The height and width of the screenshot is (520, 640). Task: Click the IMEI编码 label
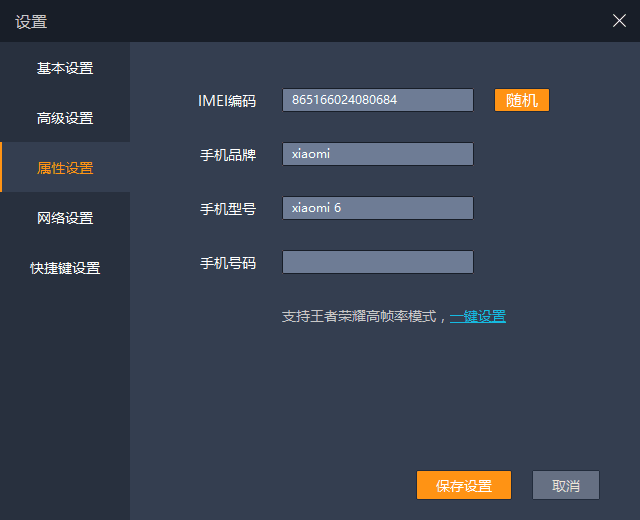tap(227, 100)
